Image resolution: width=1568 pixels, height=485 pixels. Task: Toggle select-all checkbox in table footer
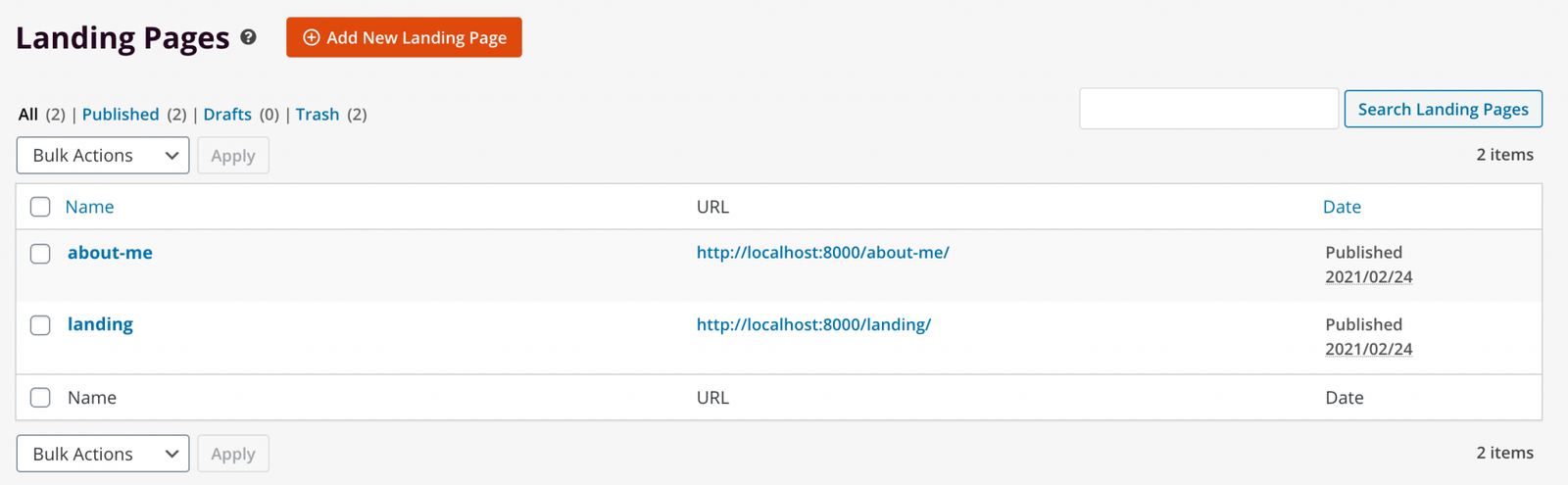tap(40, 398)
